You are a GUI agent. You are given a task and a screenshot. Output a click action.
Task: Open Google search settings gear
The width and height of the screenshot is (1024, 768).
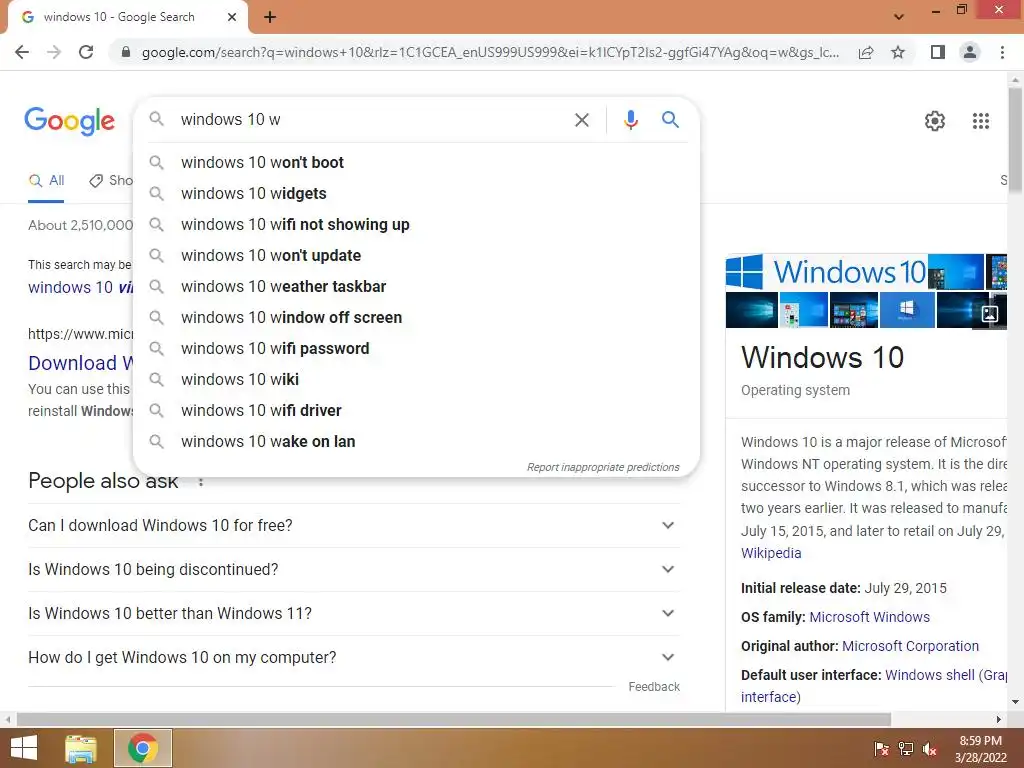[x=935, y=121]
